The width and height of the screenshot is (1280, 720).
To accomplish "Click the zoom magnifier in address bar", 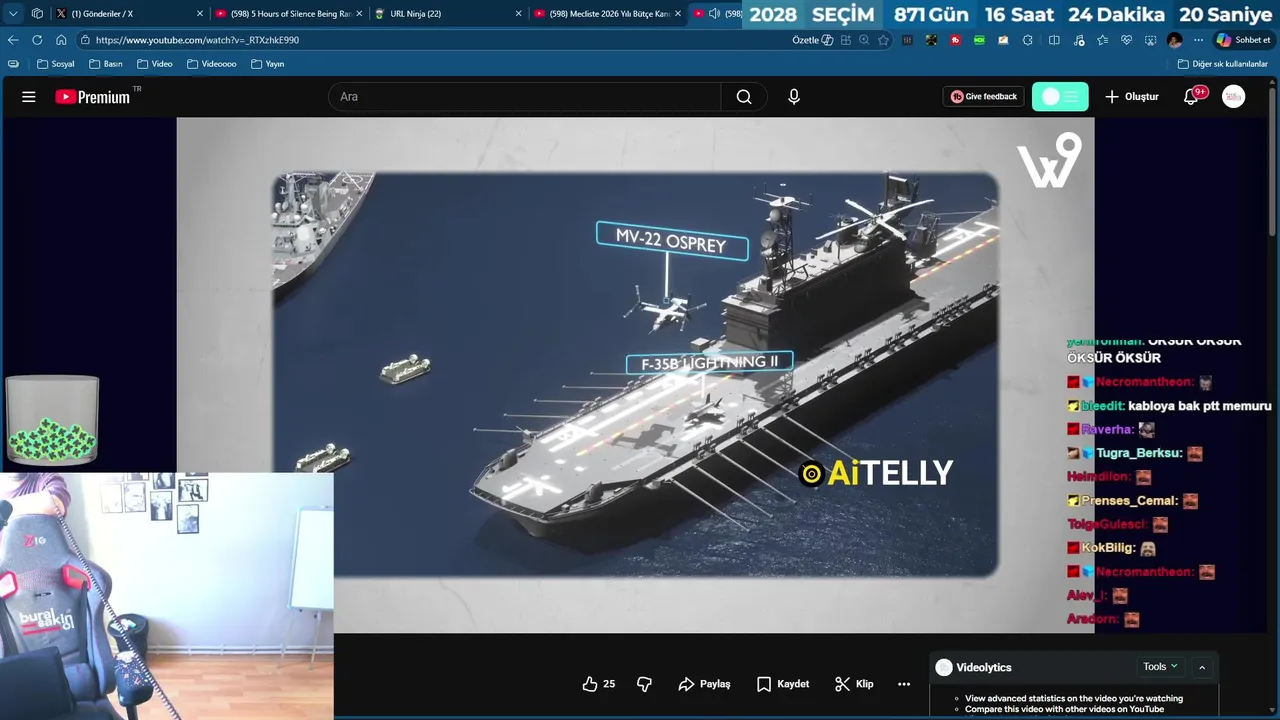I will click(864, 40).
